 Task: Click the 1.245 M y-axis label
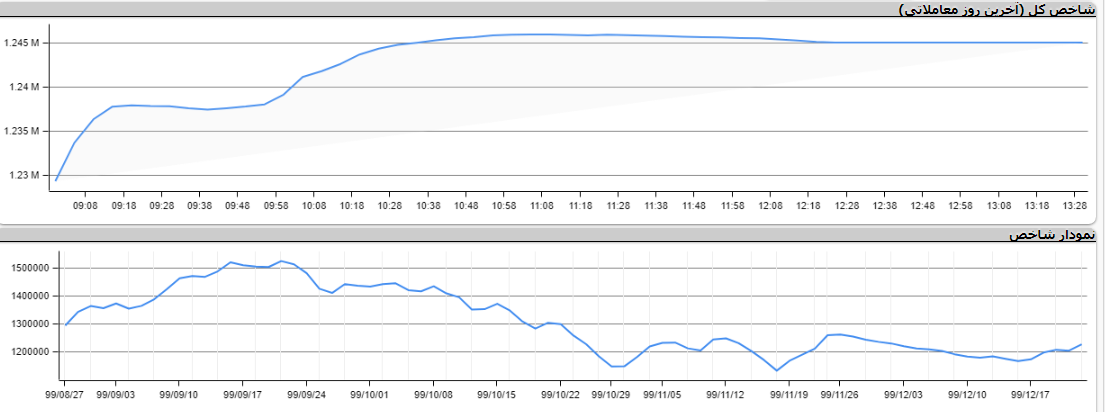tap(21, 43)
